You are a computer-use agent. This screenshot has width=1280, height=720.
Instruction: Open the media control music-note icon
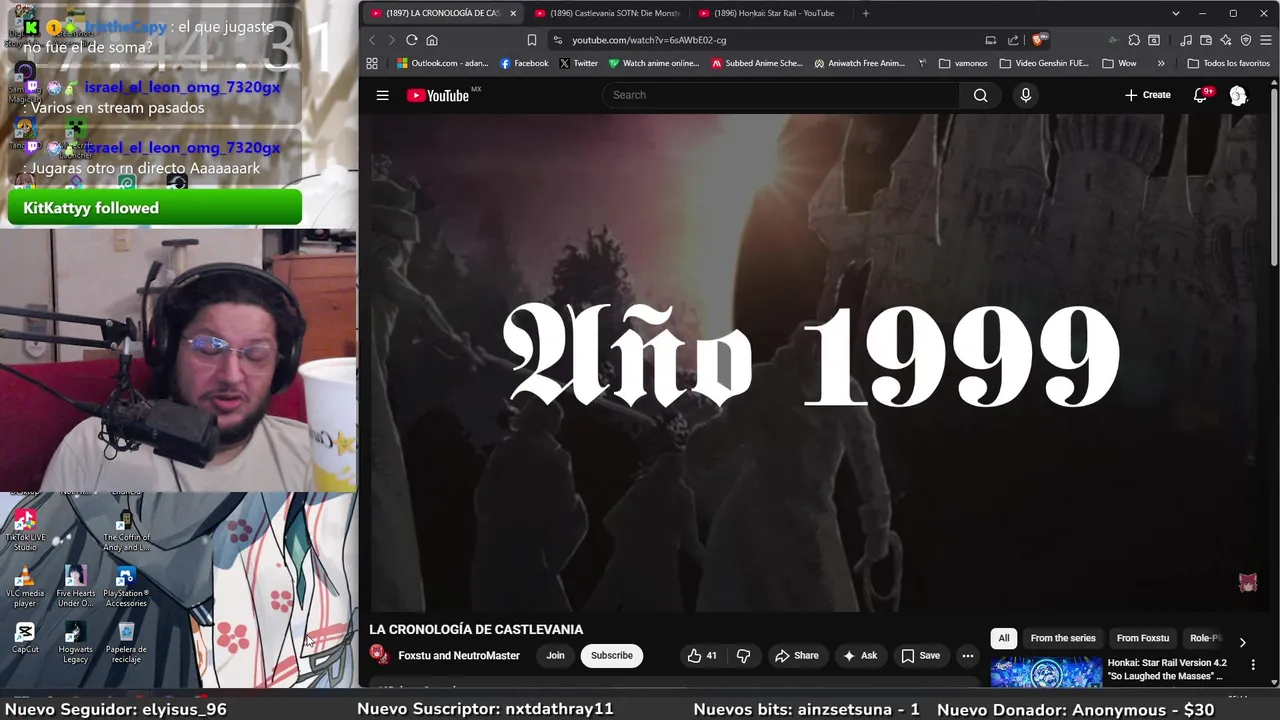coord(1186,40)
